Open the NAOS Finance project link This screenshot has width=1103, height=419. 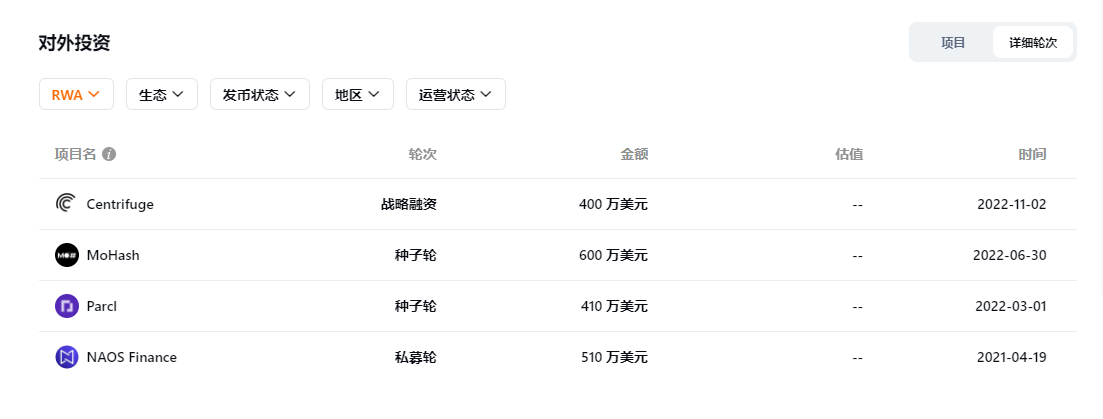(x=131, y=357)
